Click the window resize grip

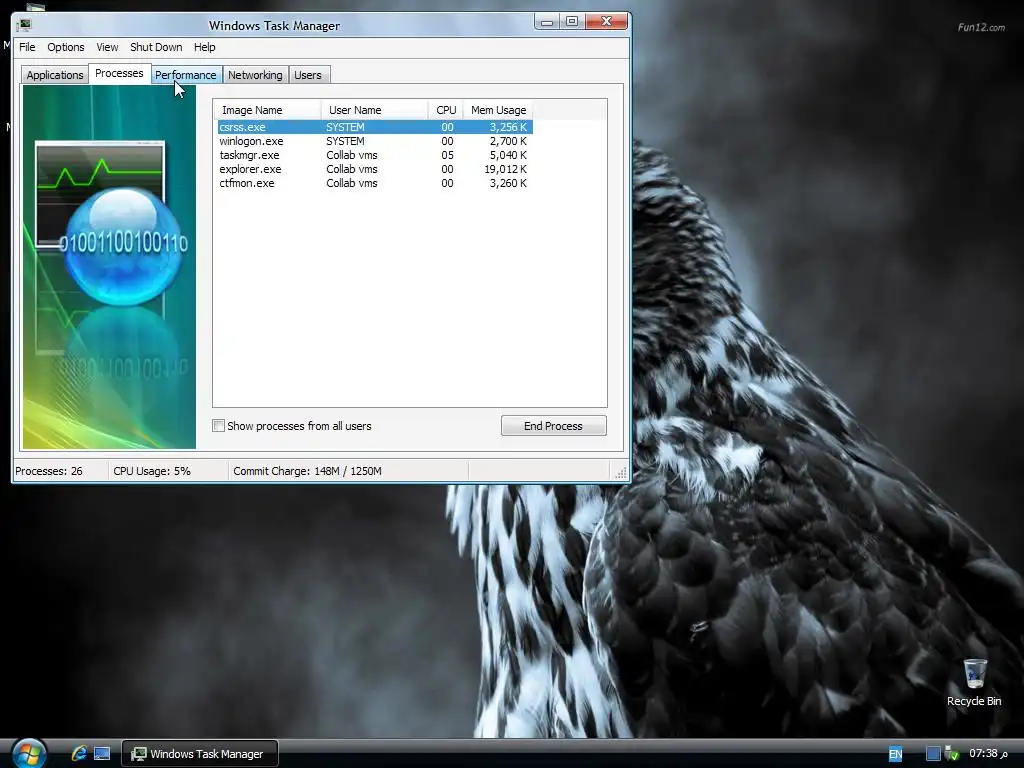[x=621, y=473]
